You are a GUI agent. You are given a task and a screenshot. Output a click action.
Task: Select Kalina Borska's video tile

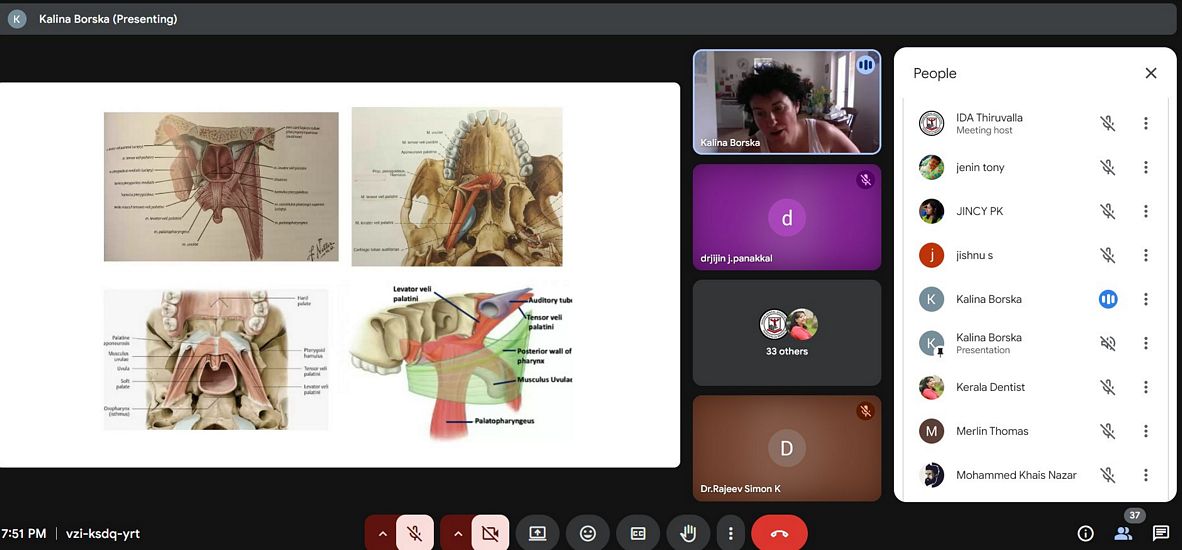tap(786, 102)
